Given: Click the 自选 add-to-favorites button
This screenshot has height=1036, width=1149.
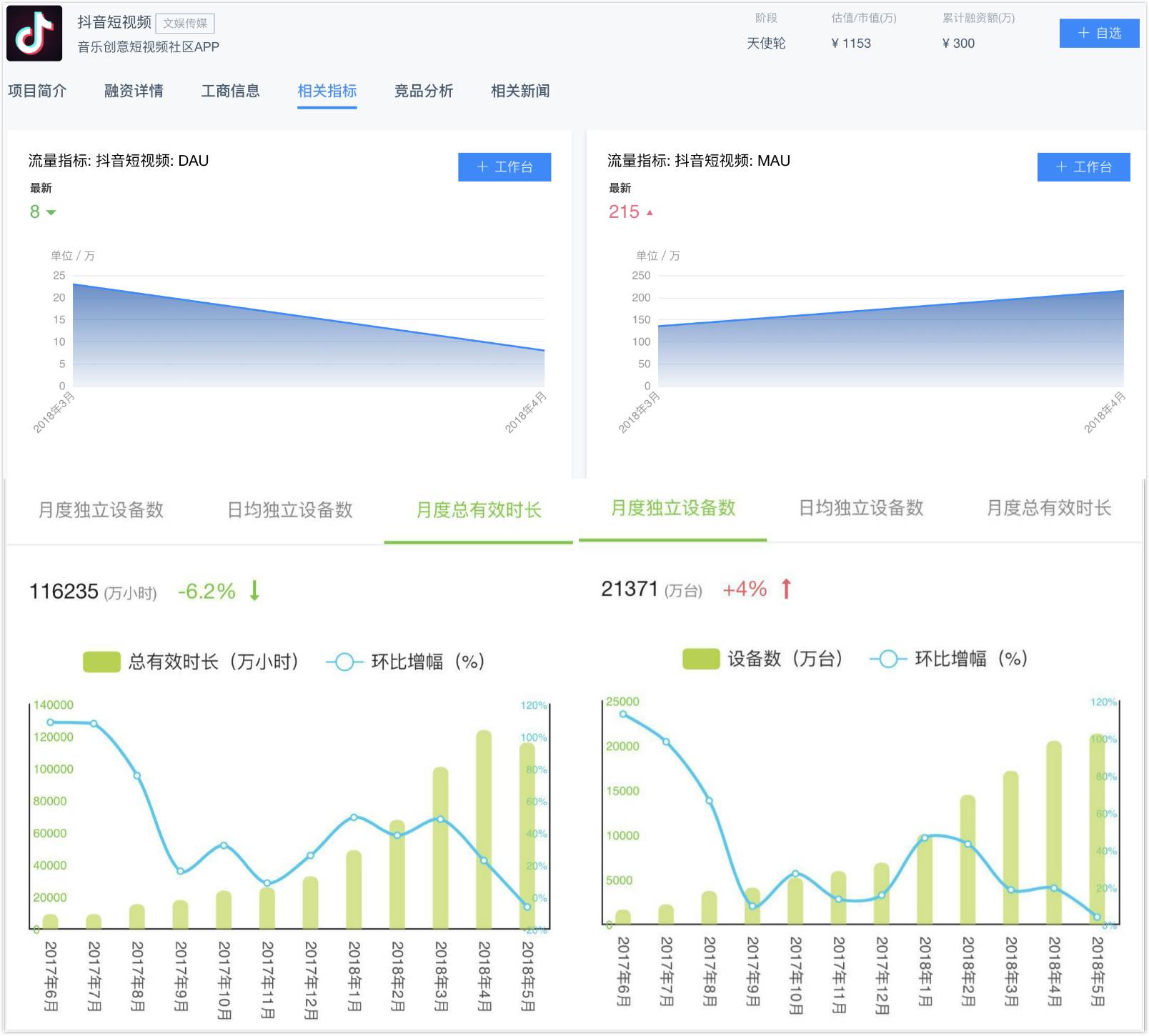Looking at the screenshot, I should [x=1098, y=34].
